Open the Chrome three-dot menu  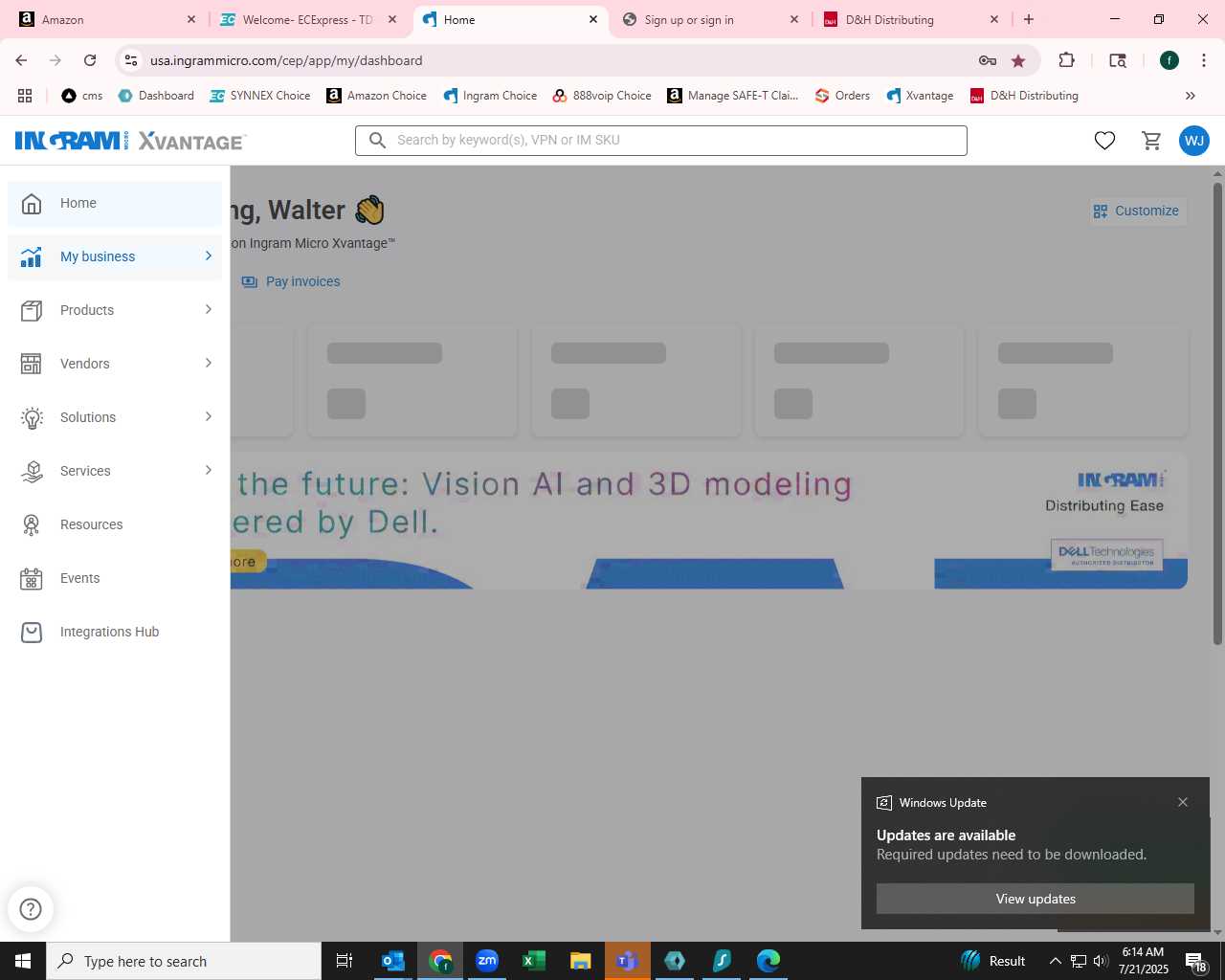click(x=1204, y=60)
